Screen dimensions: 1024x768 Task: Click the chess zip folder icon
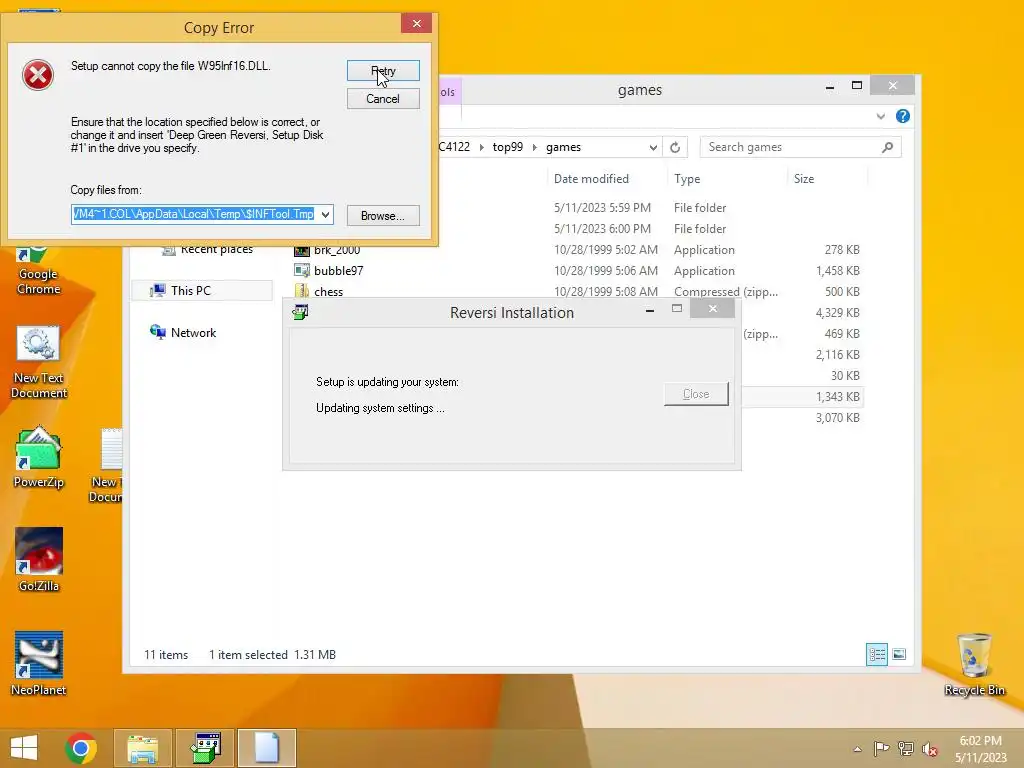[302, 291]
